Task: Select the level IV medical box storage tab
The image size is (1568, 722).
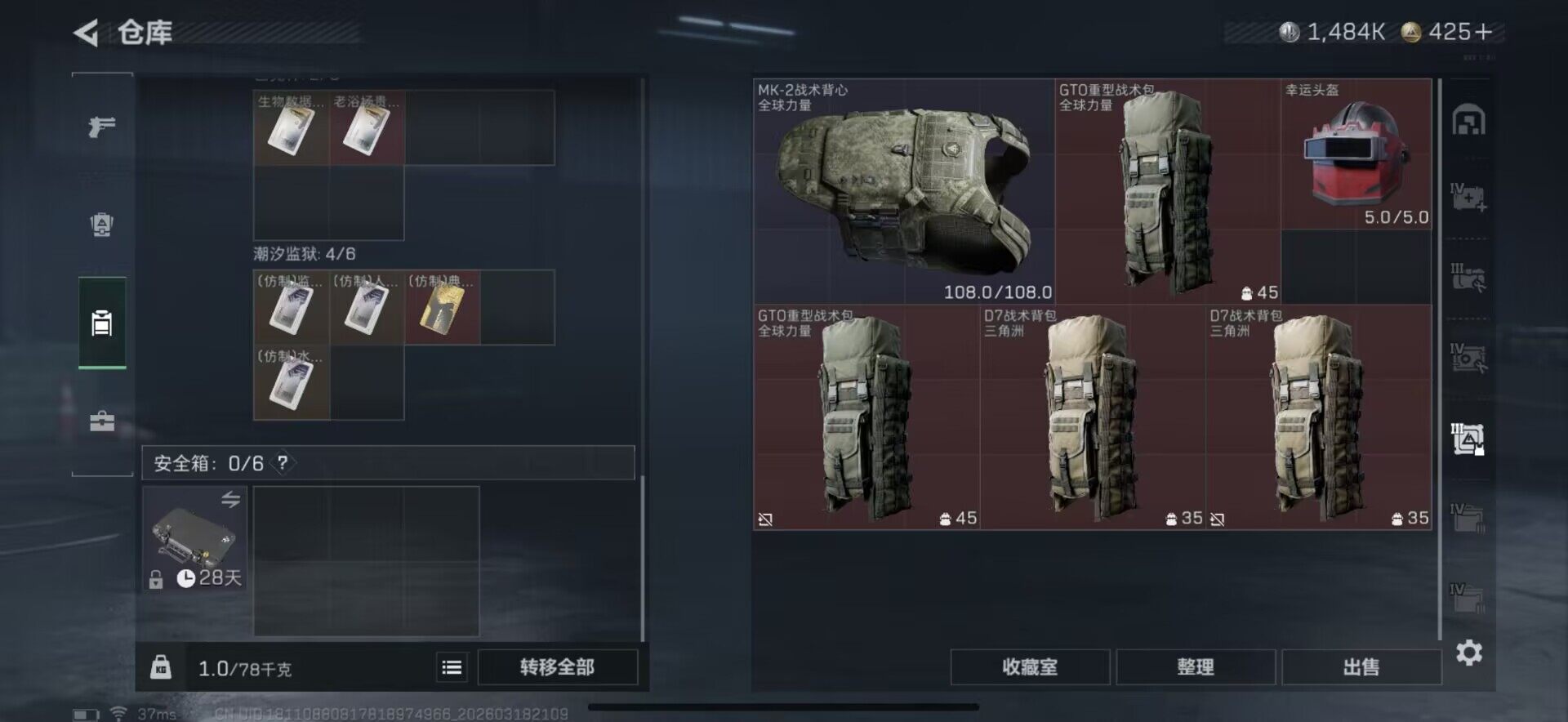Action: [1468, 198]
